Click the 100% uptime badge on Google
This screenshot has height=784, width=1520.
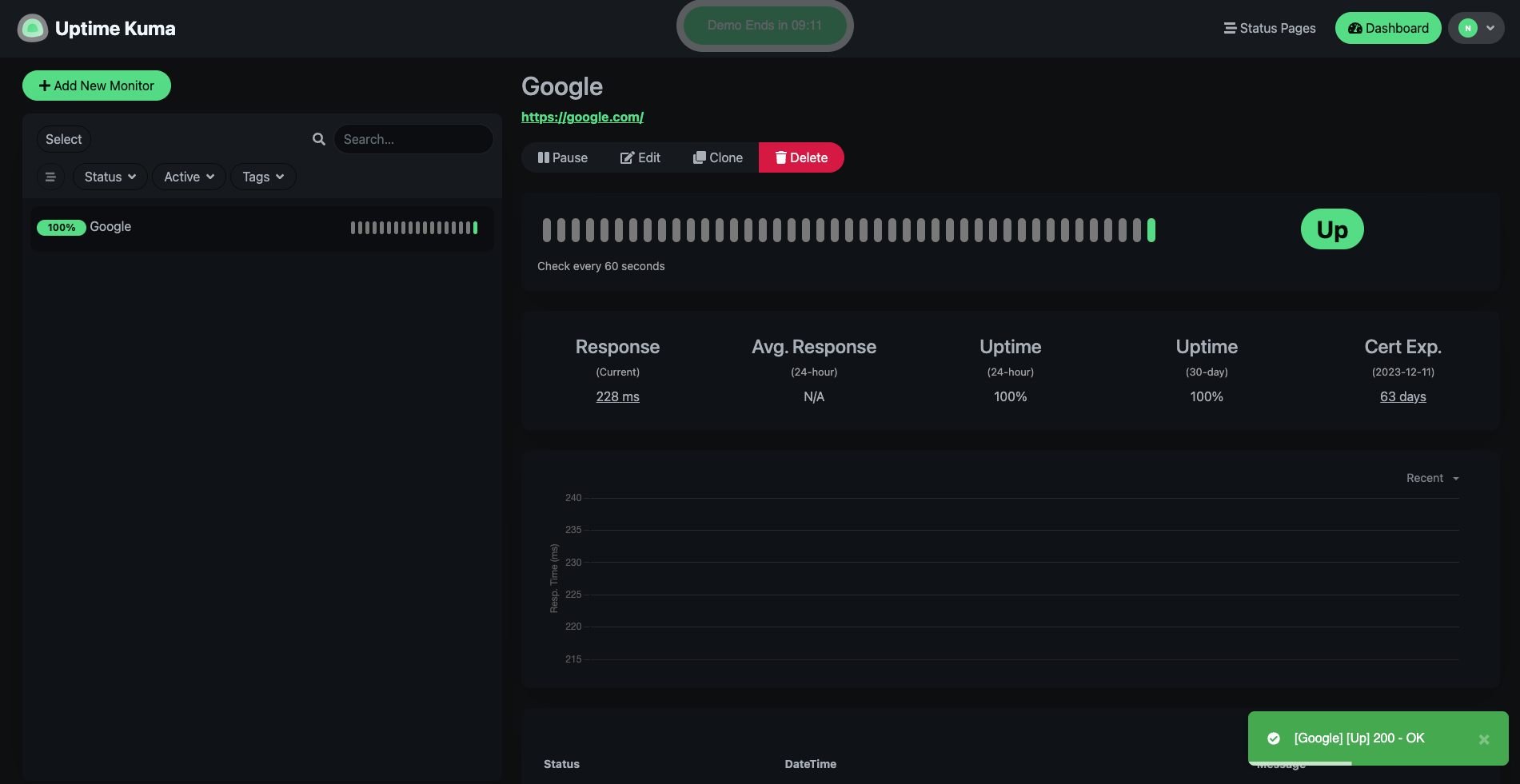click(62, 228)
